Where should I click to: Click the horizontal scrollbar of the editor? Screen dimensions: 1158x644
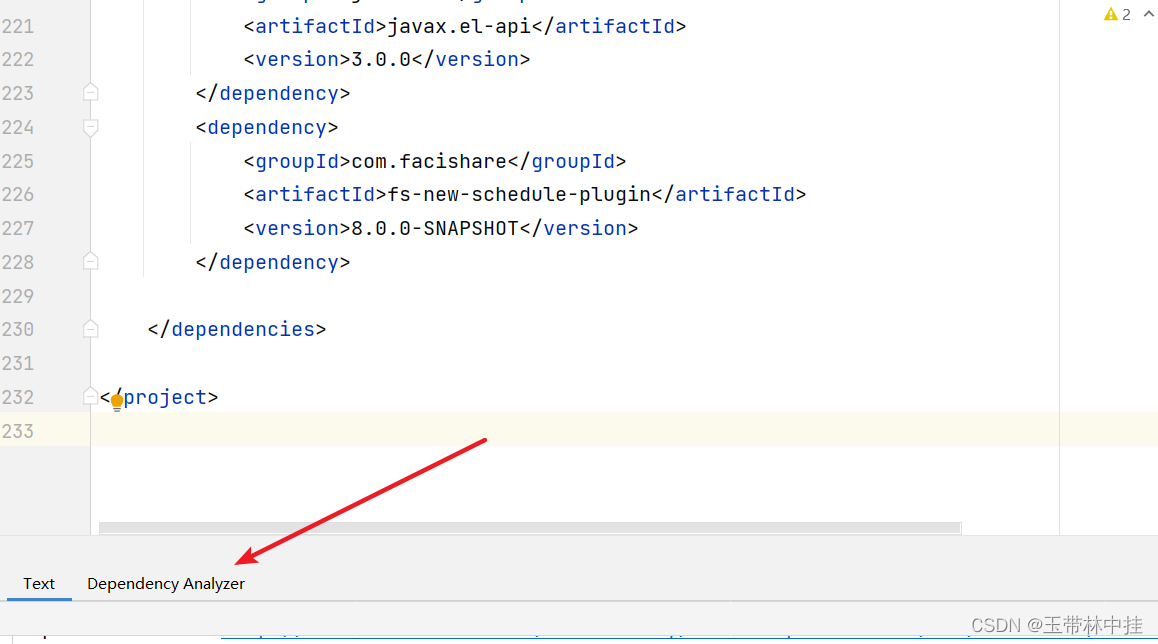[530, 527]
